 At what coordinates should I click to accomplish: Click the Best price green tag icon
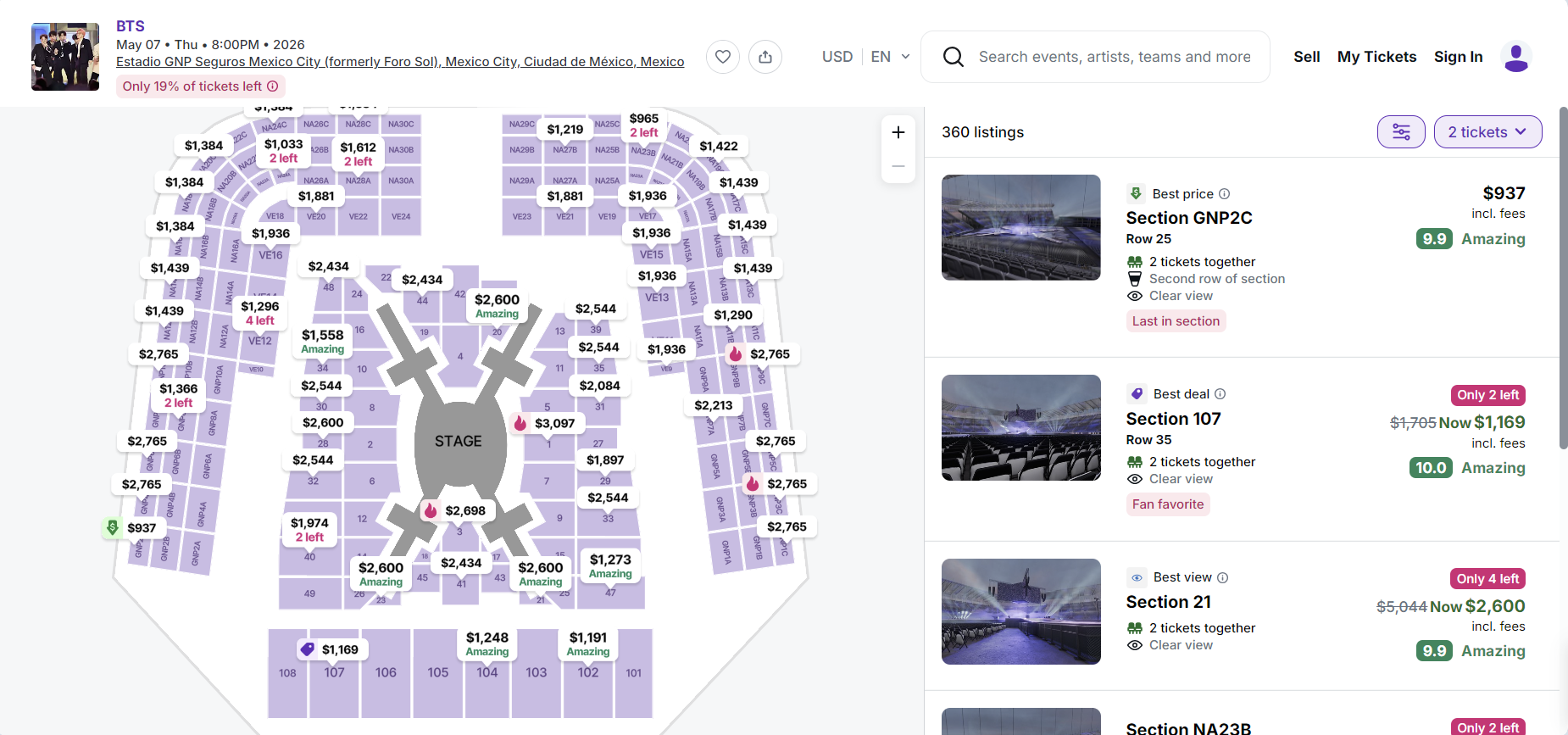point(1136,194)
